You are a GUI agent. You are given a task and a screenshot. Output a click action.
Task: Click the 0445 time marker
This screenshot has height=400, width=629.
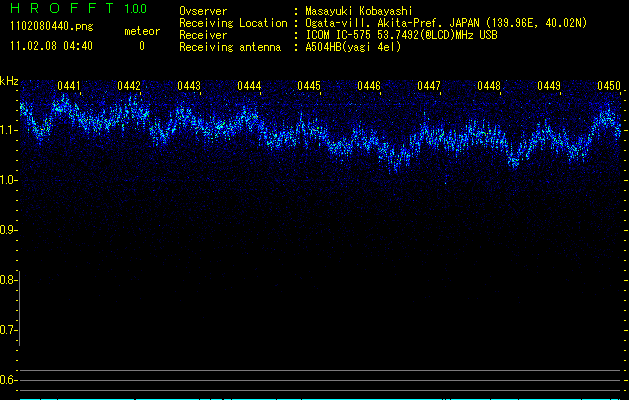coord(309,87)
